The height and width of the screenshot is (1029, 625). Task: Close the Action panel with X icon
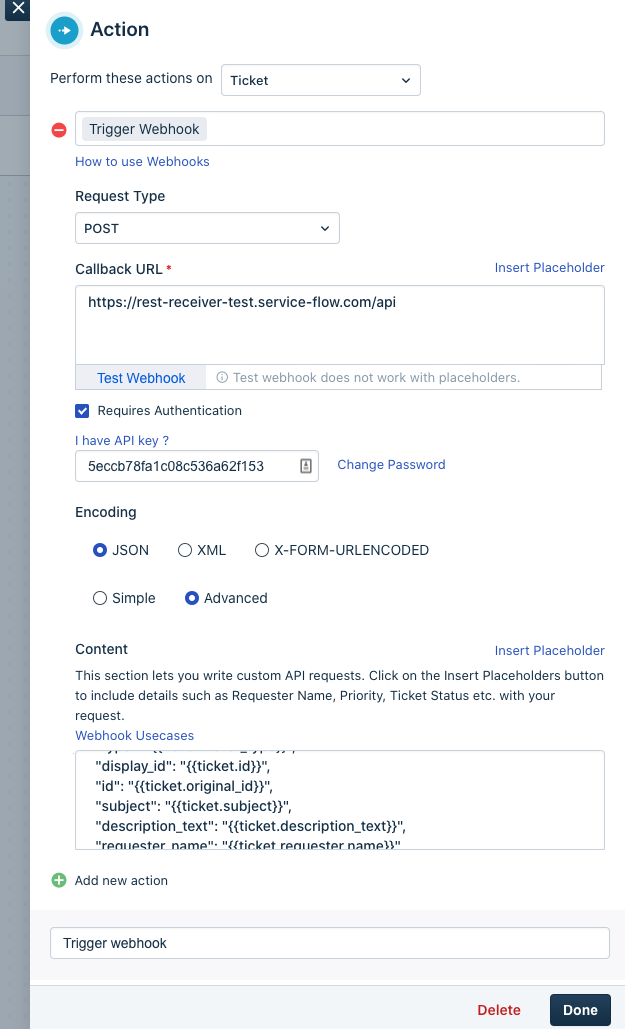point(18,9)
